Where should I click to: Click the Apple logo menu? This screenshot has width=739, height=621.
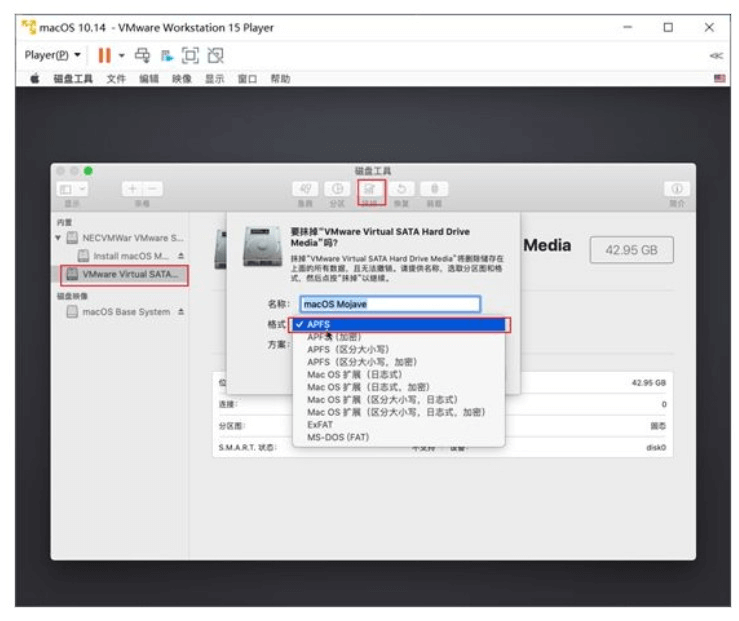click(x=34, y=79)
